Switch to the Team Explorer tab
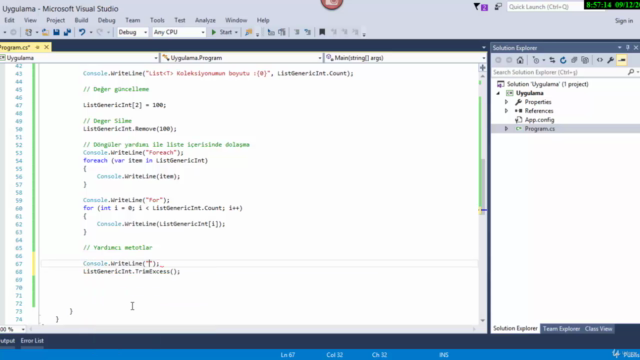 tap(561, 329)
